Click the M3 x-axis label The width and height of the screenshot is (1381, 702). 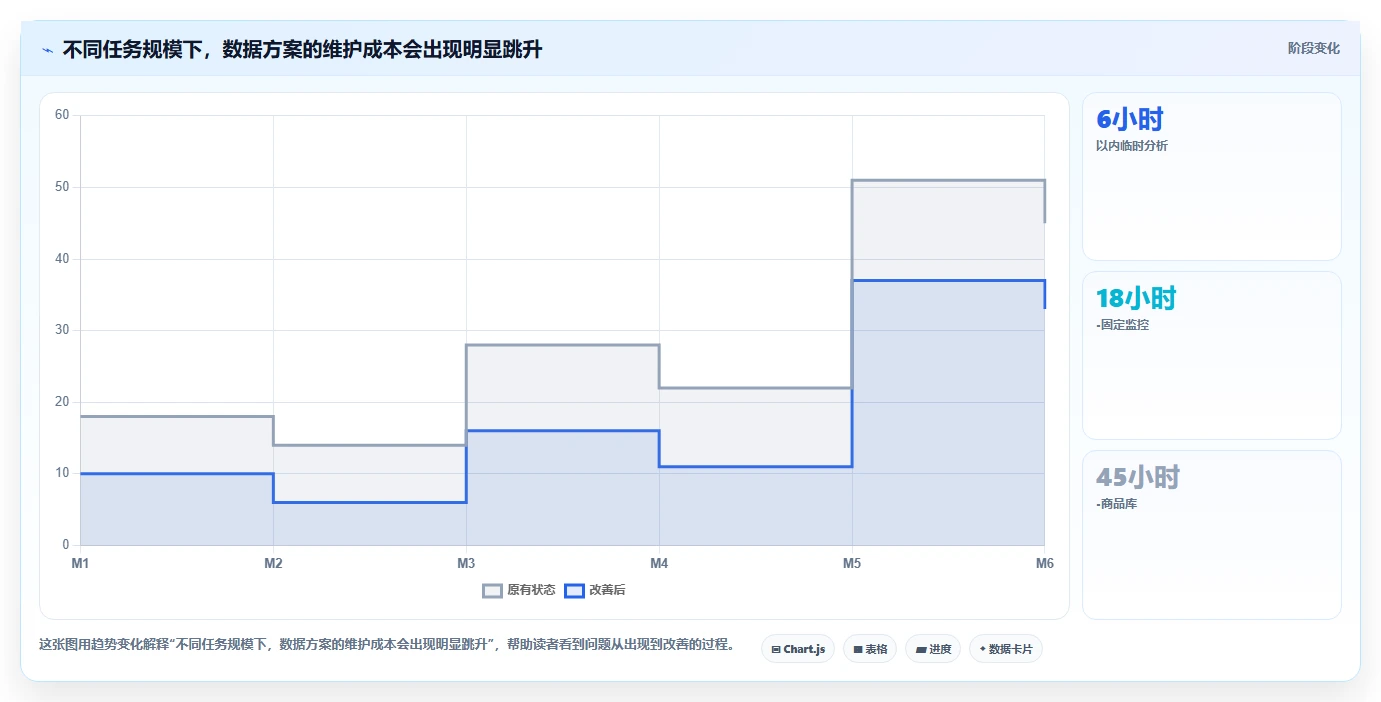(x=466, y=563)
